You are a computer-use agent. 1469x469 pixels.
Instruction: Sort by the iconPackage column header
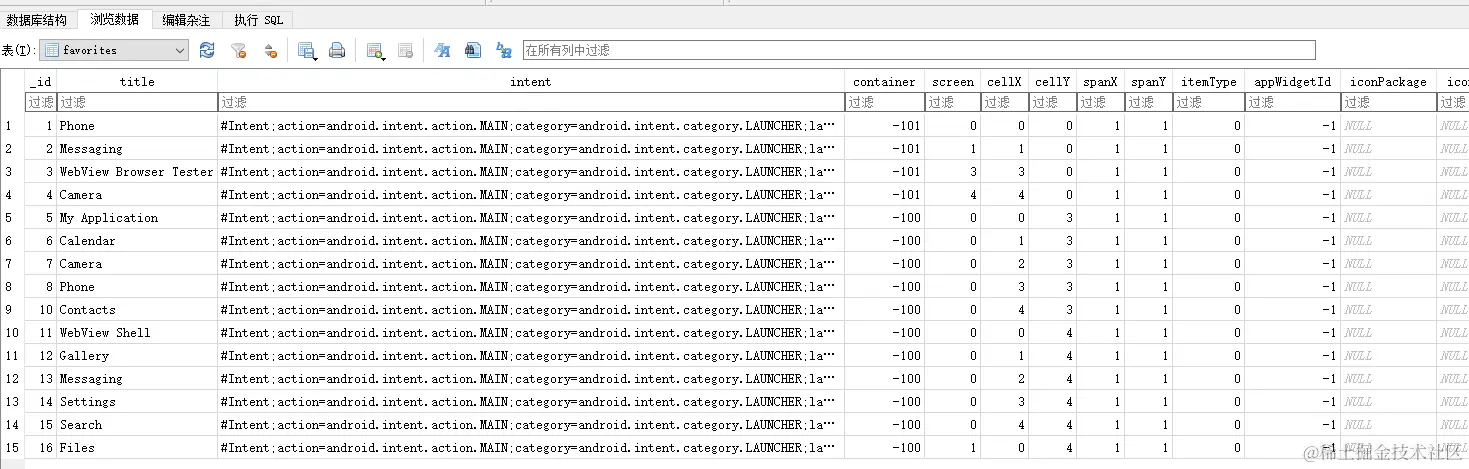[x=1388, y=82]
